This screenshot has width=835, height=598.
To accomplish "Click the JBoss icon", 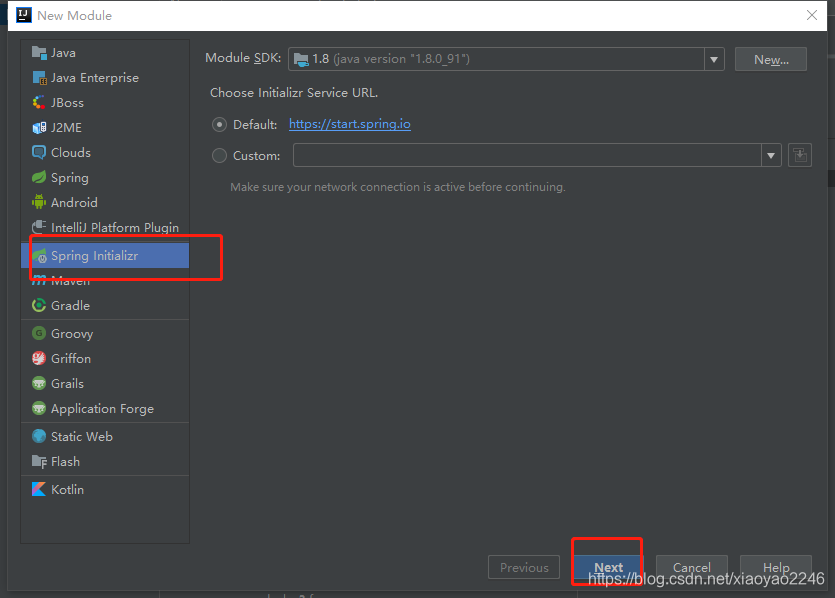I will pos(39,103).
